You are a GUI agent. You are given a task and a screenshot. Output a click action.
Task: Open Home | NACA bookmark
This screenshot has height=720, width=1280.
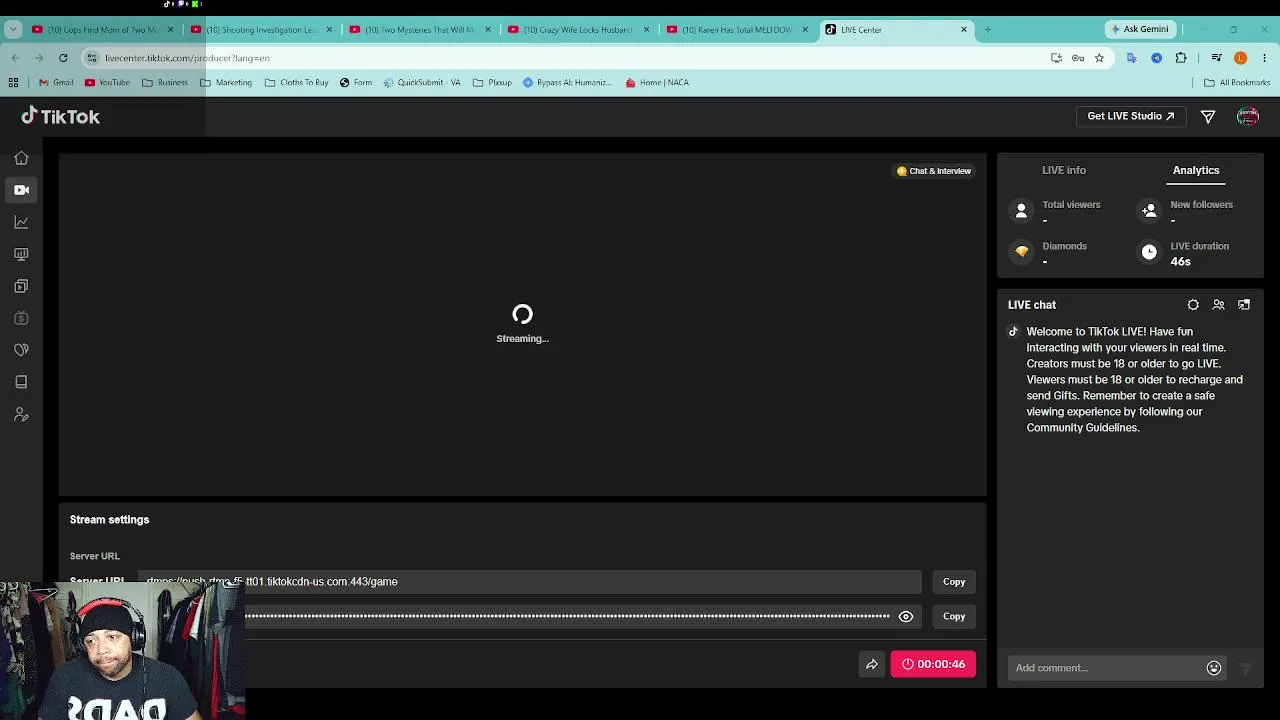pos(657,83)
